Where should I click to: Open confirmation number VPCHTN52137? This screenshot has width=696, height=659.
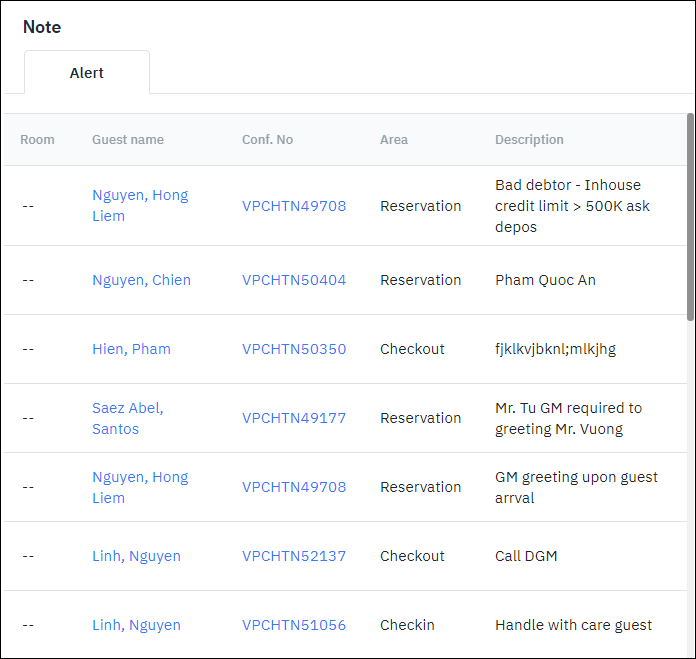click(x=294, y=556)
